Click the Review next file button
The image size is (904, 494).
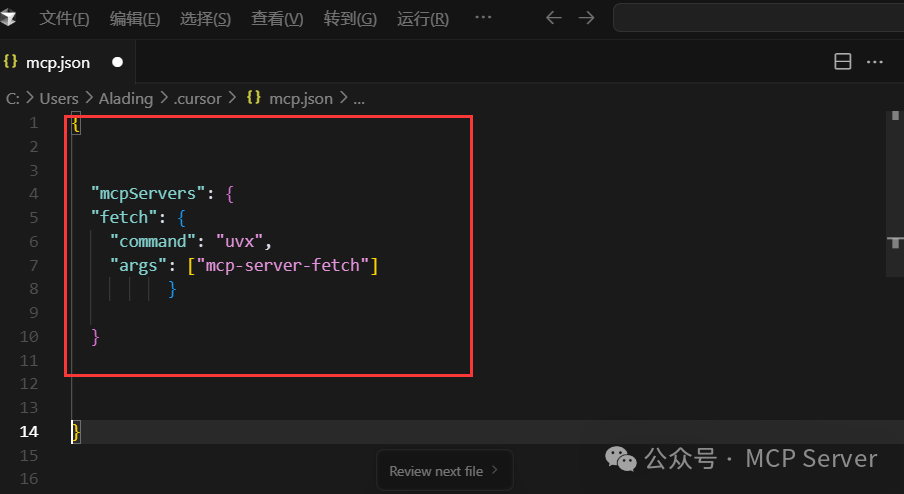[x=444, y=471]
